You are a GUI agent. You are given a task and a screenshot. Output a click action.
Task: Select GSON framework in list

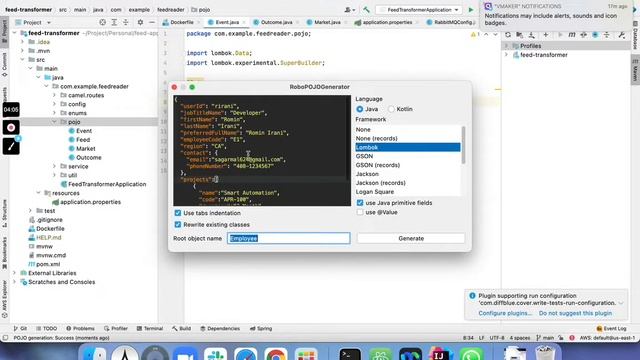click(x=408, y=156)
